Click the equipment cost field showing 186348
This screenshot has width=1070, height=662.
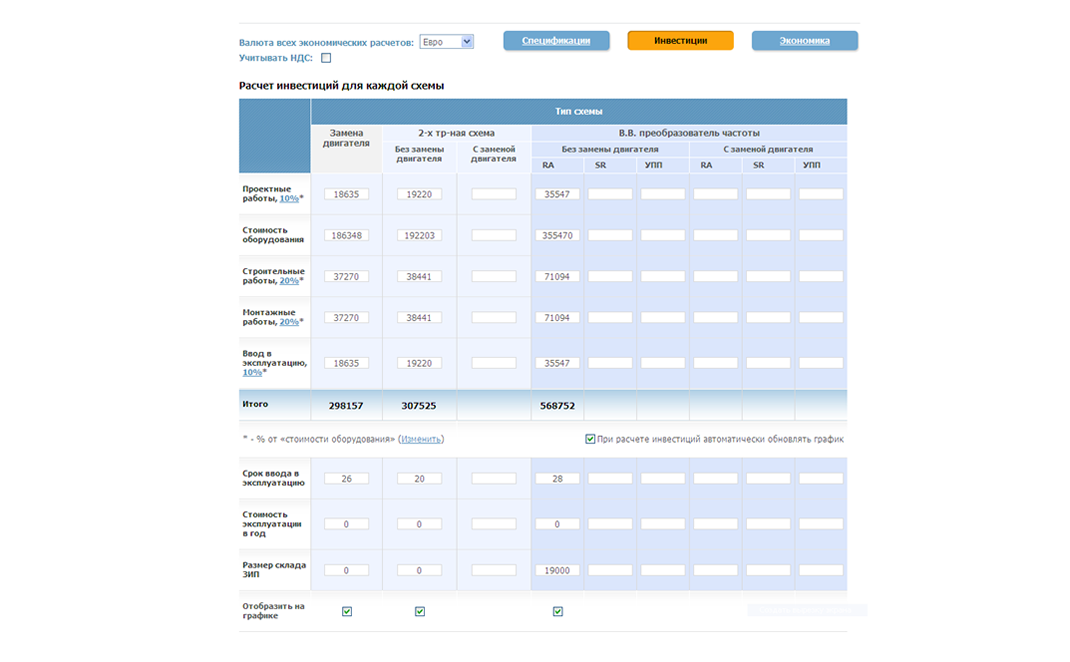[x=346, y=235]
